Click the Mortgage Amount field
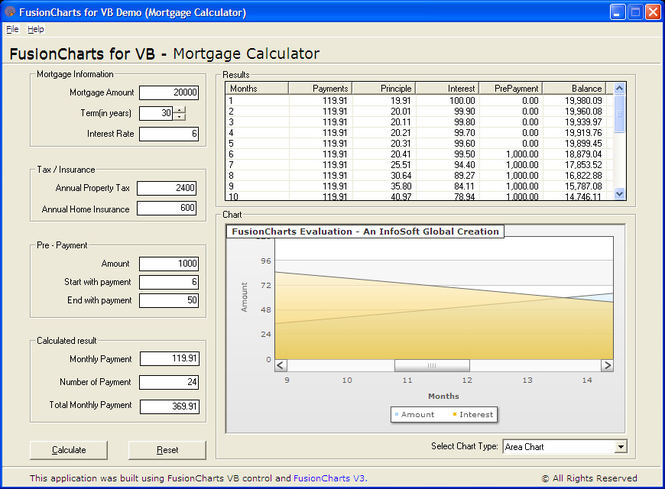Viewport: 665px width, 489px height. (169, 92)
